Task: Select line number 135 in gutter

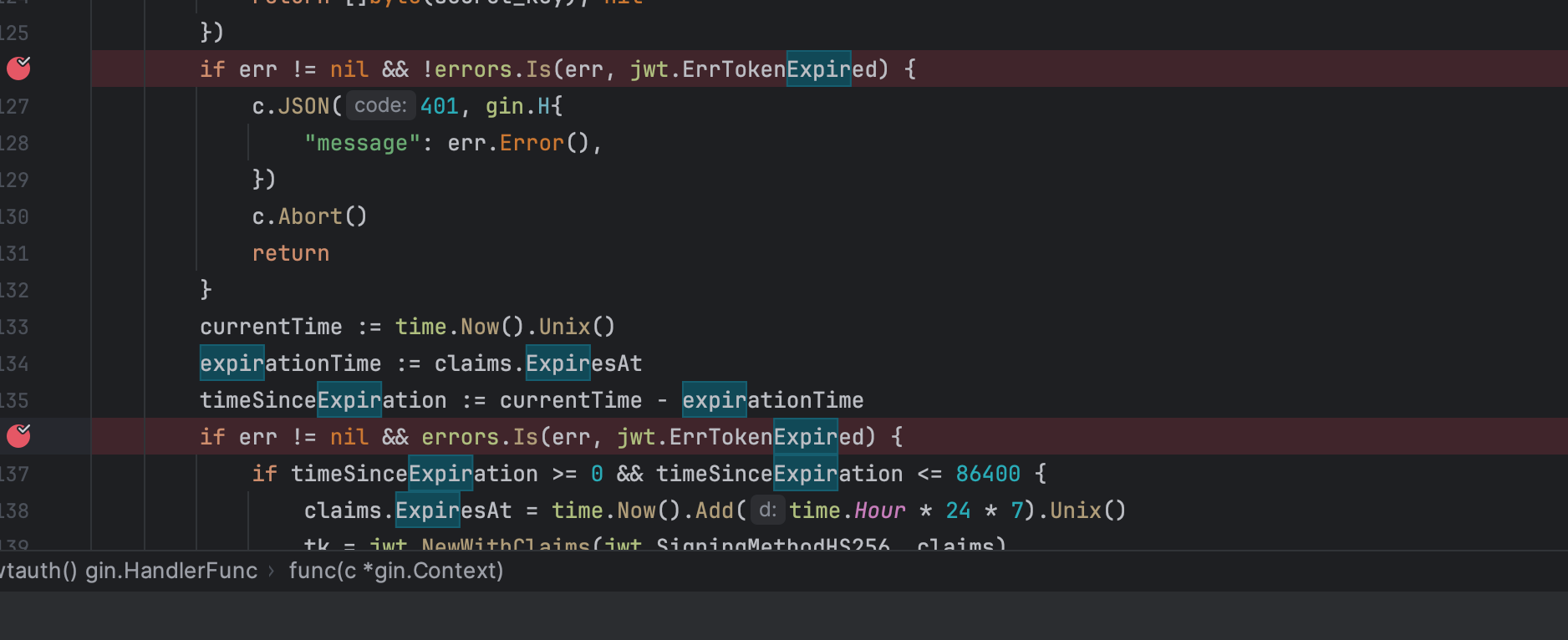Action: (x=14, y=400)
